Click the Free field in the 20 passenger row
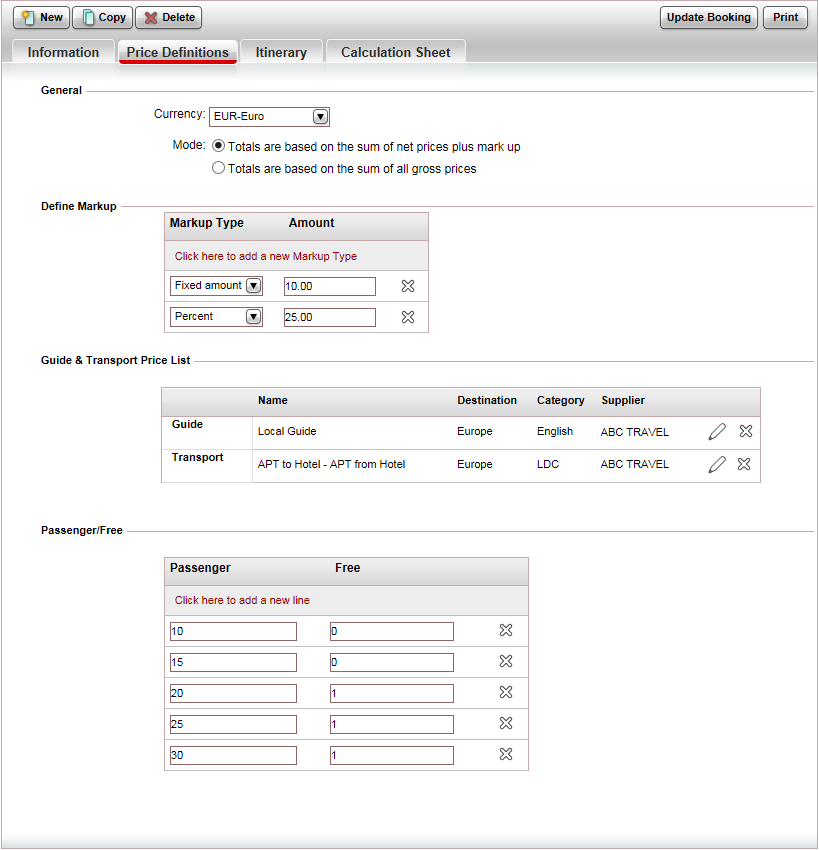 click(x=392, y=693)
